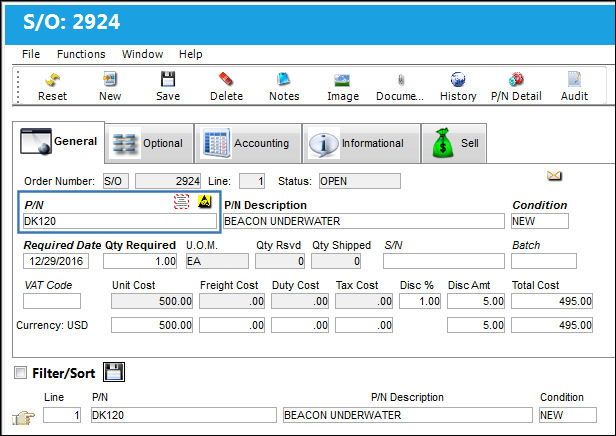
Task: Open the Help menu
Action: [191, 54]
